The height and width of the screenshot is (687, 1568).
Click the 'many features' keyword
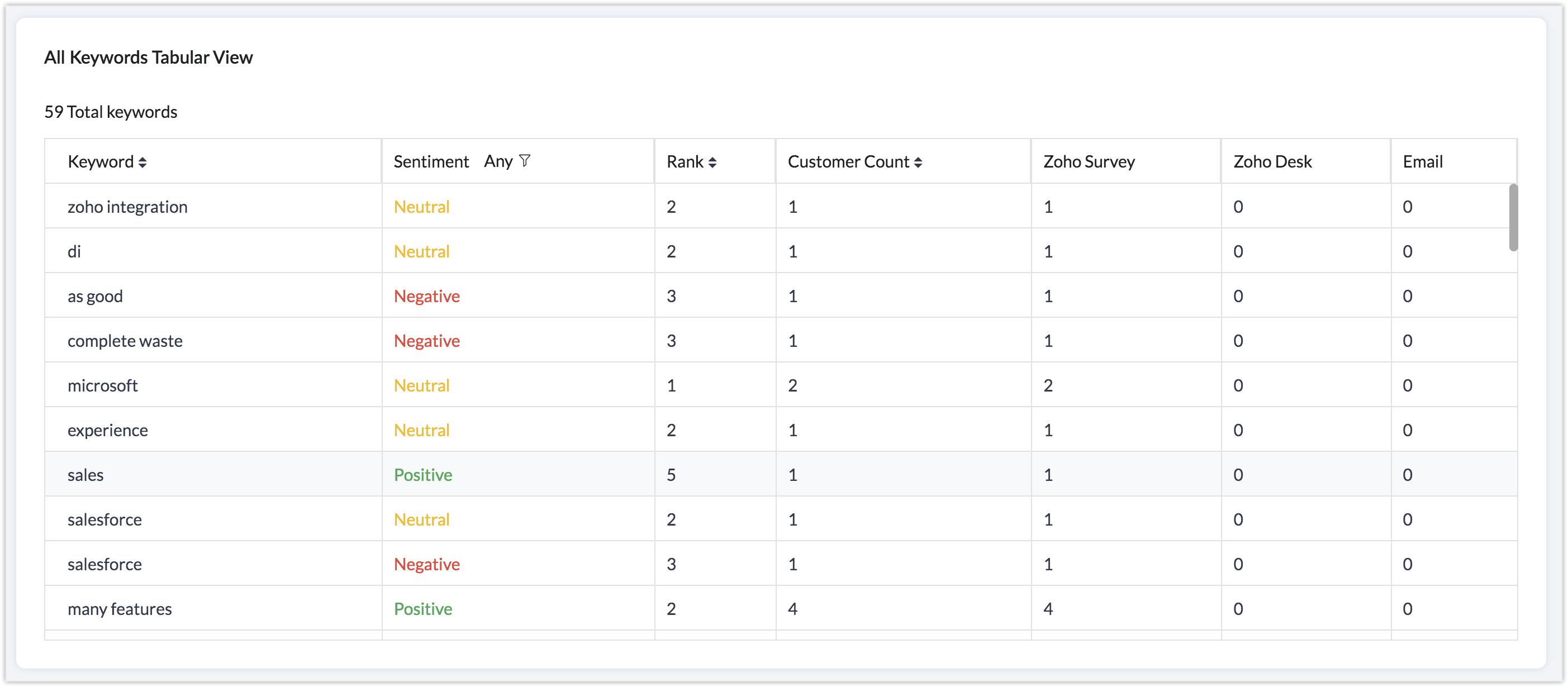click(x=120, y=609)
